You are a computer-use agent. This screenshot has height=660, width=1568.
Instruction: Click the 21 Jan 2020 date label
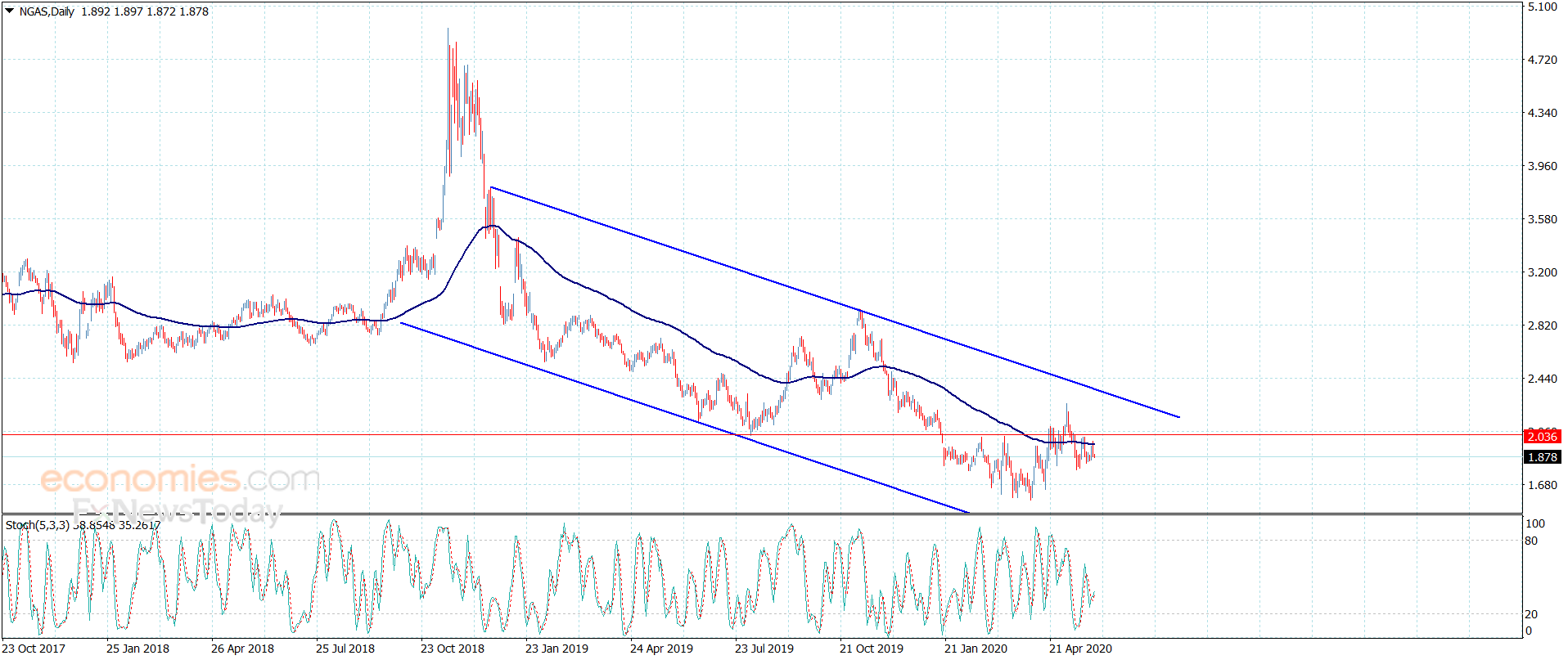pos(975,649)
